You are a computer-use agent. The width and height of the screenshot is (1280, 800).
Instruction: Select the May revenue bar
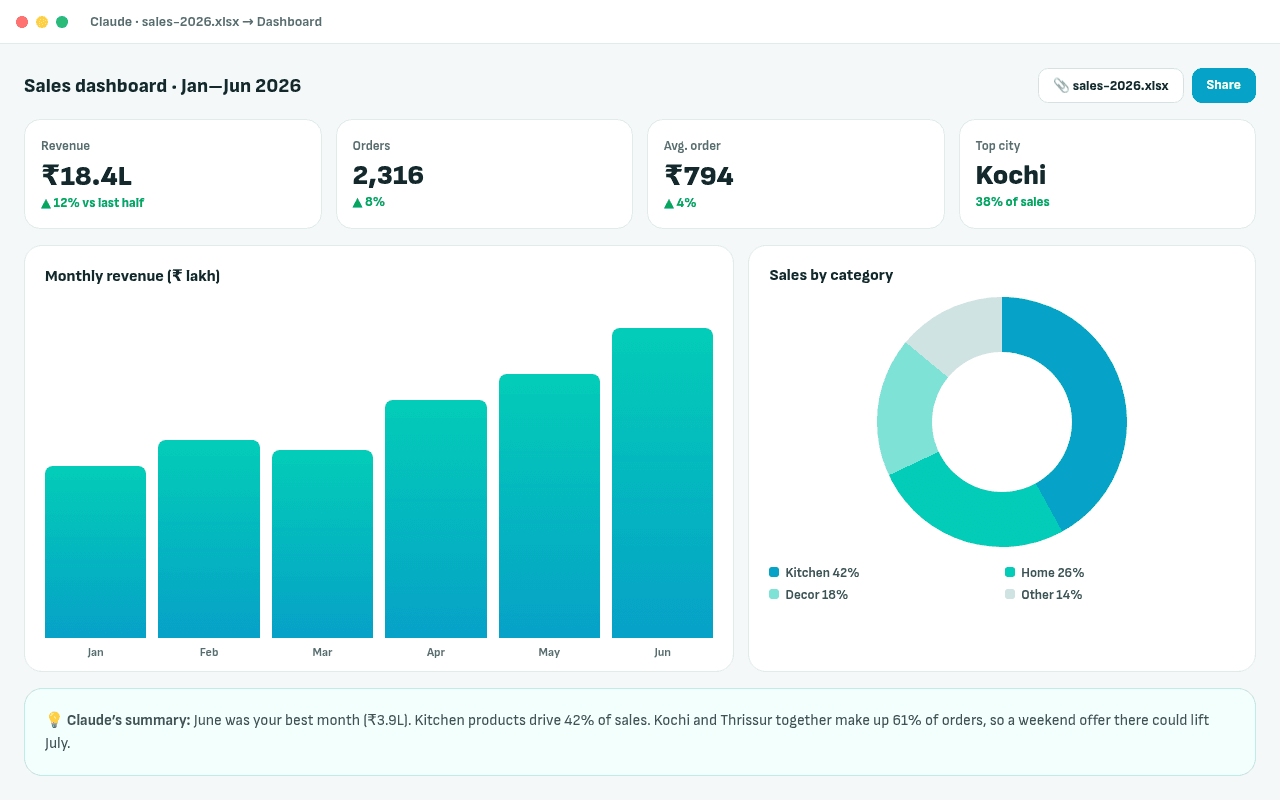coord(549,506)
